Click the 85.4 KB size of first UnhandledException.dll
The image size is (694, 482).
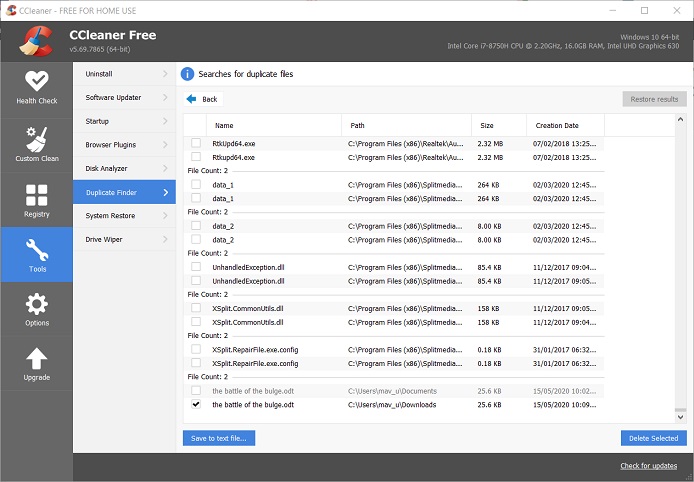point(489,267)
